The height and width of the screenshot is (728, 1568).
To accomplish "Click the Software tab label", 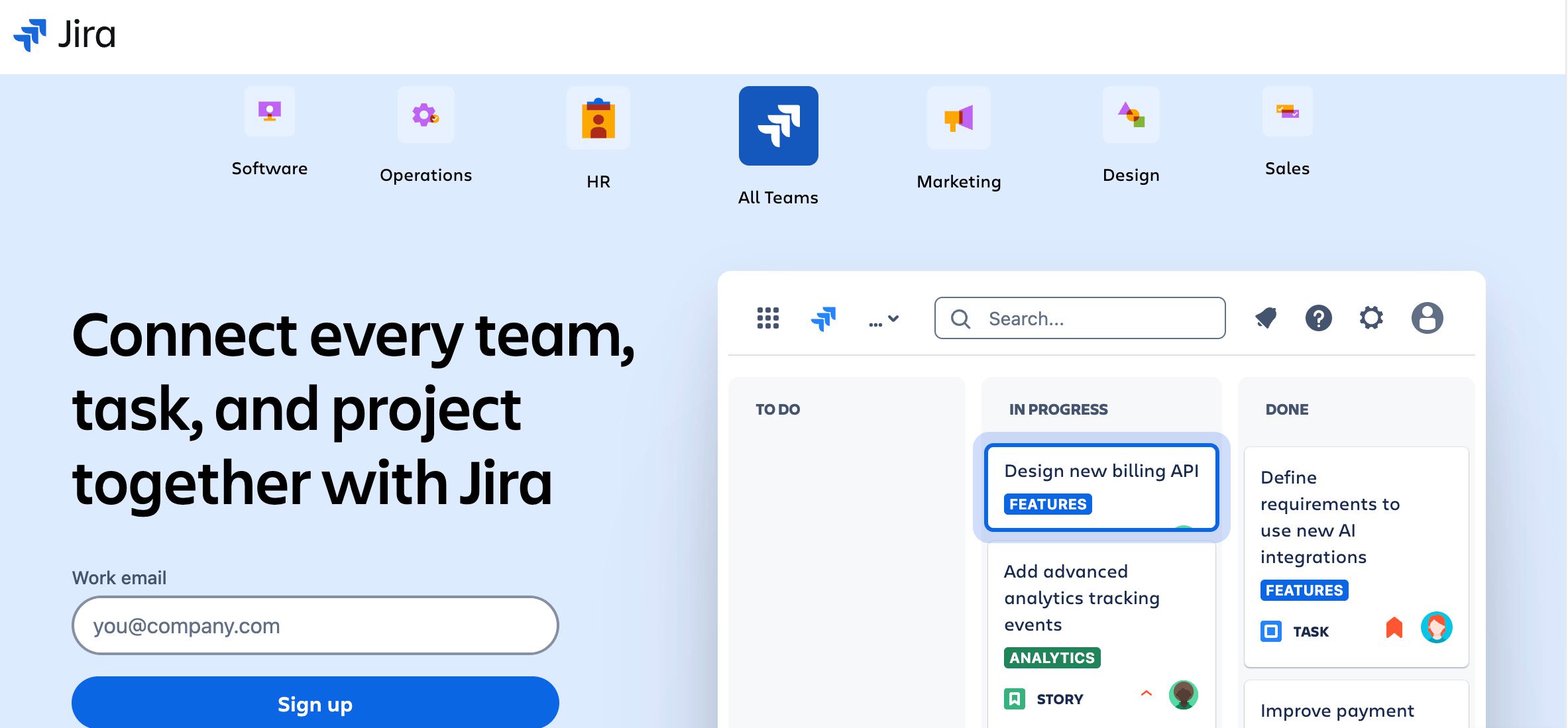I will pos(270,168).
